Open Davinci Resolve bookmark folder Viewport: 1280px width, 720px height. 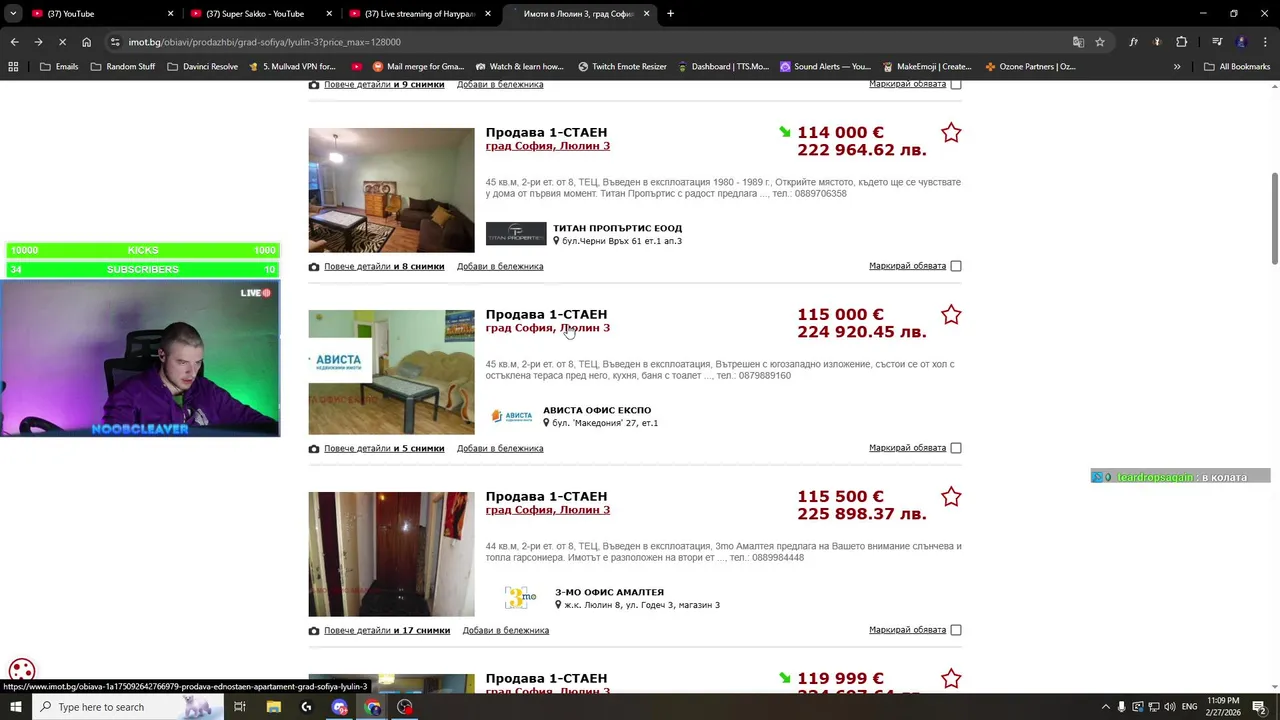tap(203, 67)
